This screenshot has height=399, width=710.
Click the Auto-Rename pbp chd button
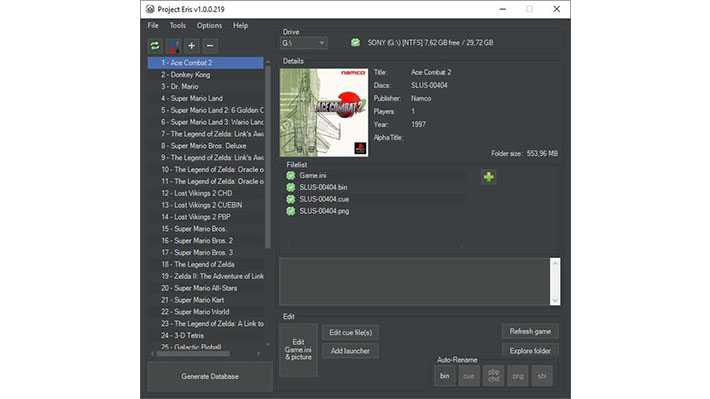click(x=494, y=376)
